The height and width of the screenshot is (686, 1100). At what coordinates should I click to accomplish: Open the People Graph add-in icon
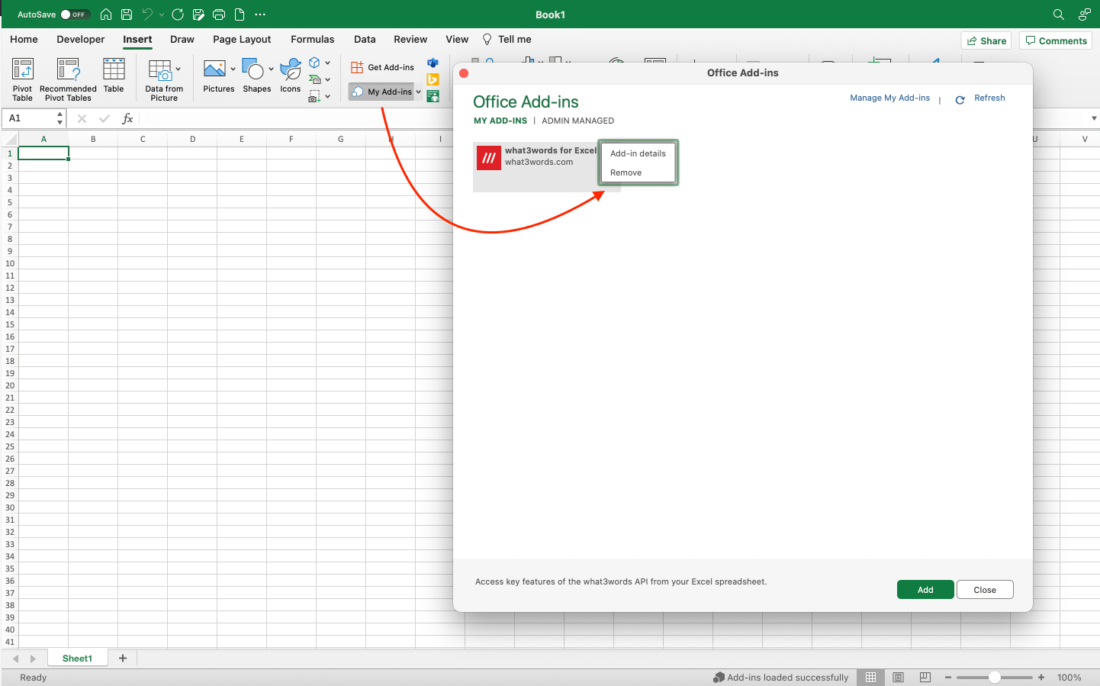433,96
